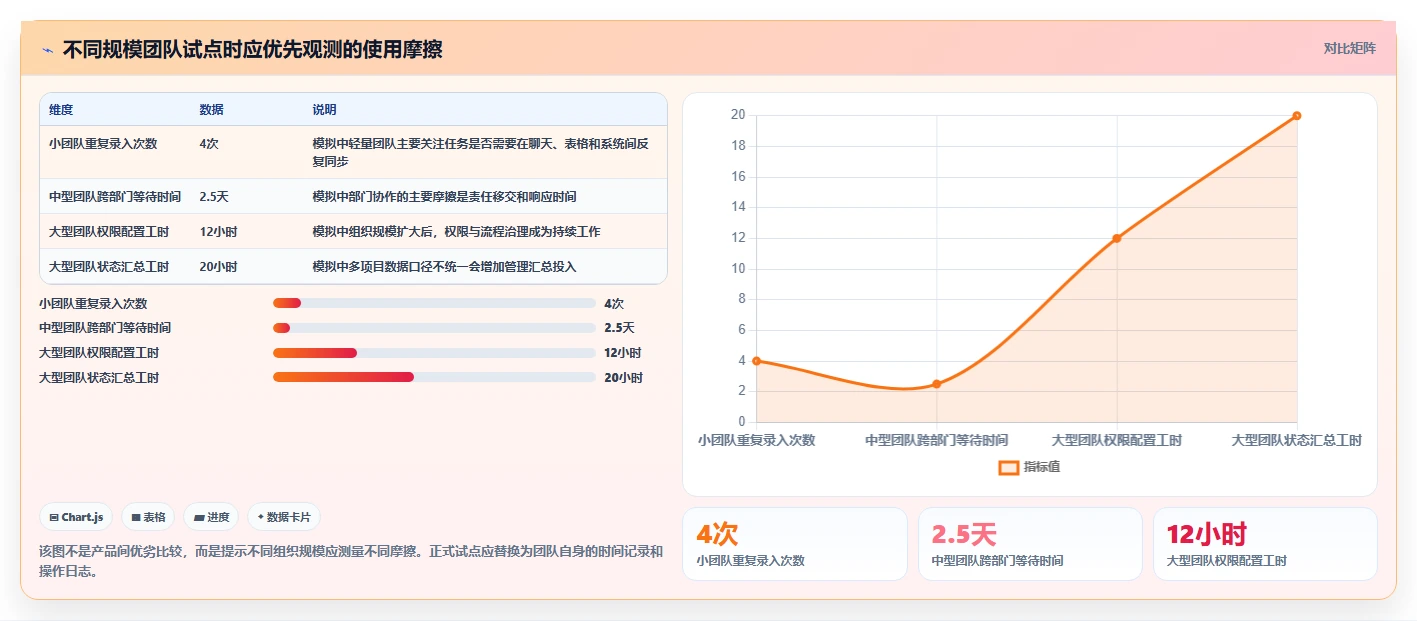Click 大型团队状态汇总工时 cell in the table

click(109, 267)
